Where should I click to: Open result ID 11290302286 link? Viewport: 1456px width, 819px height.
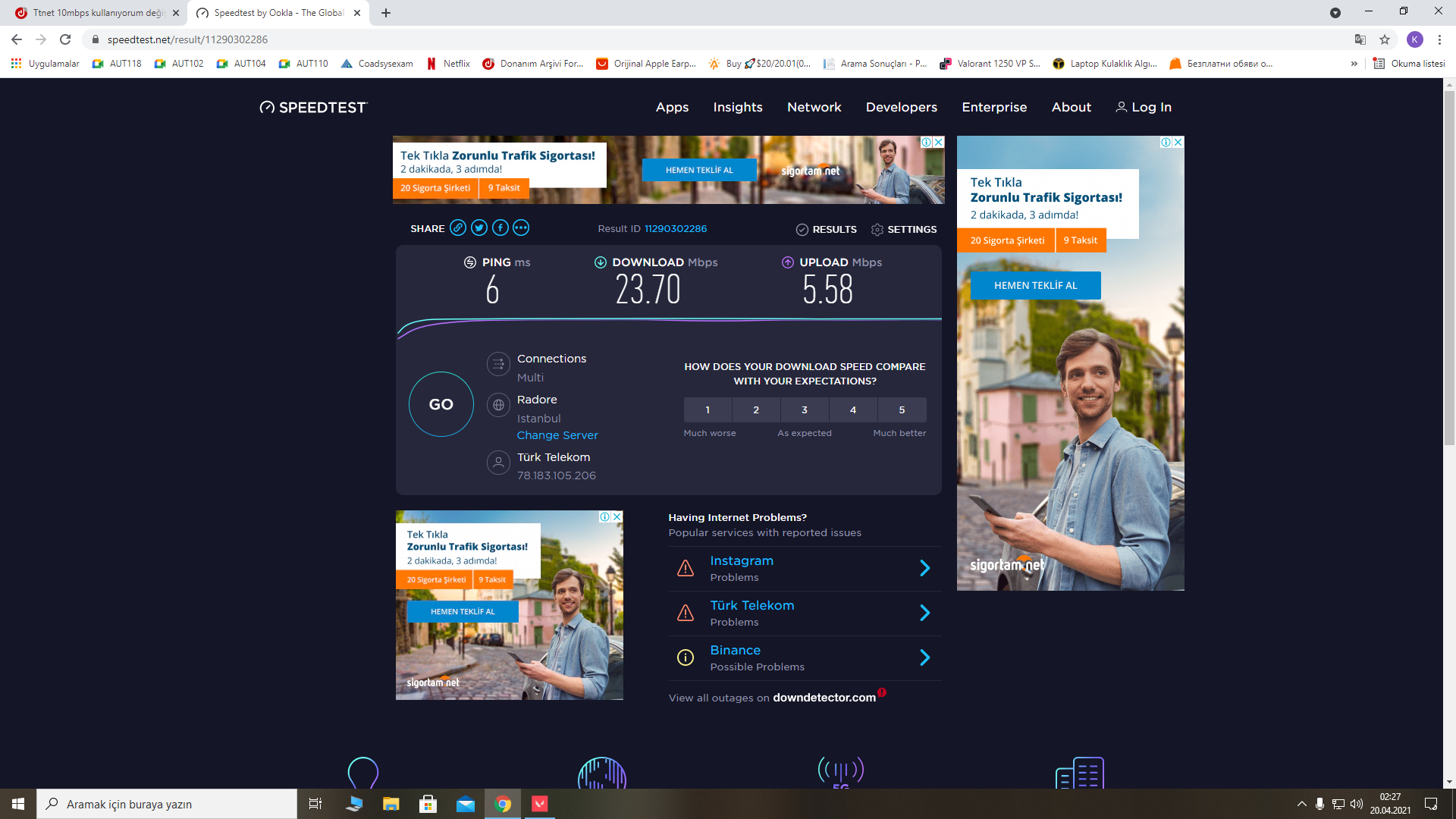point(676,228)
